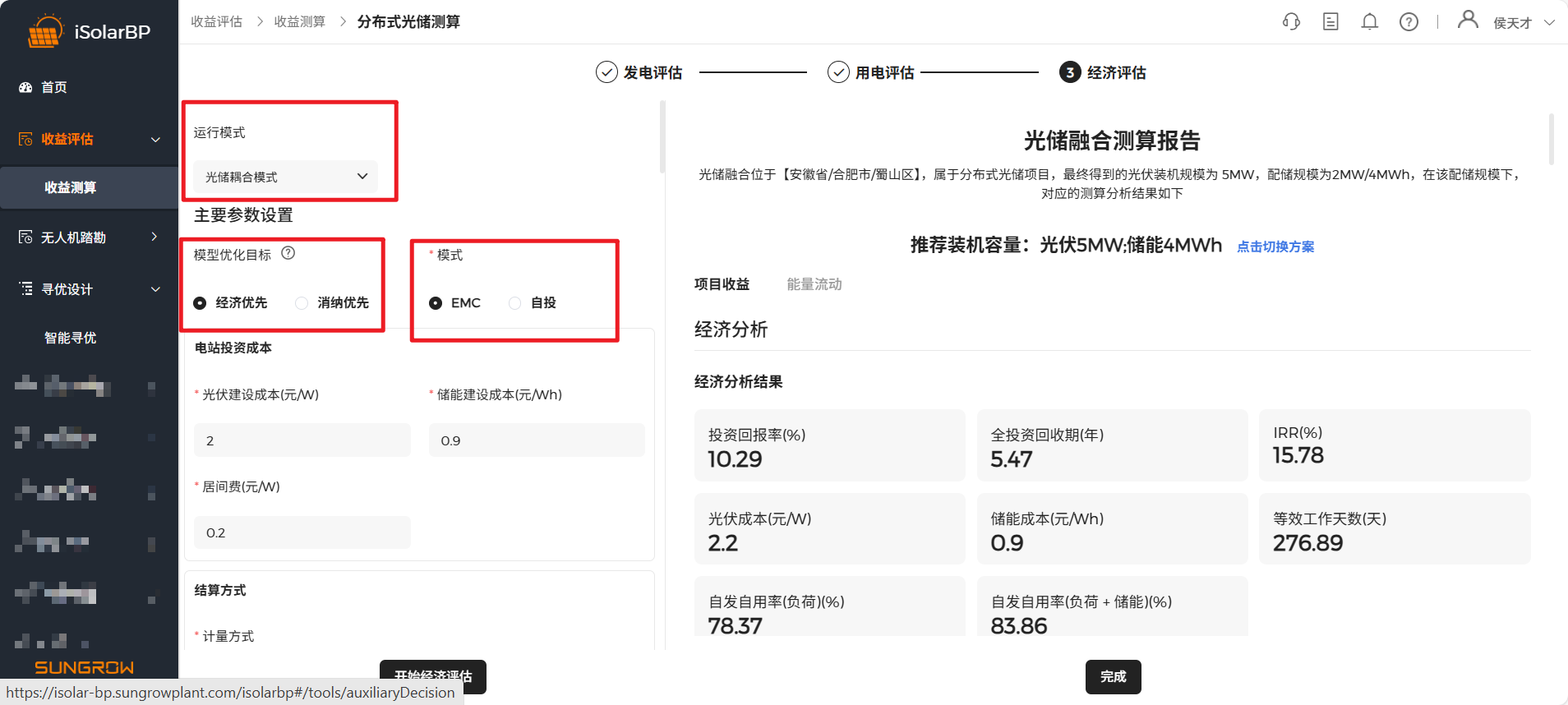Click the customer service headset icon
Viewport: 1568px width, 705px height.
coord(1291,22)
